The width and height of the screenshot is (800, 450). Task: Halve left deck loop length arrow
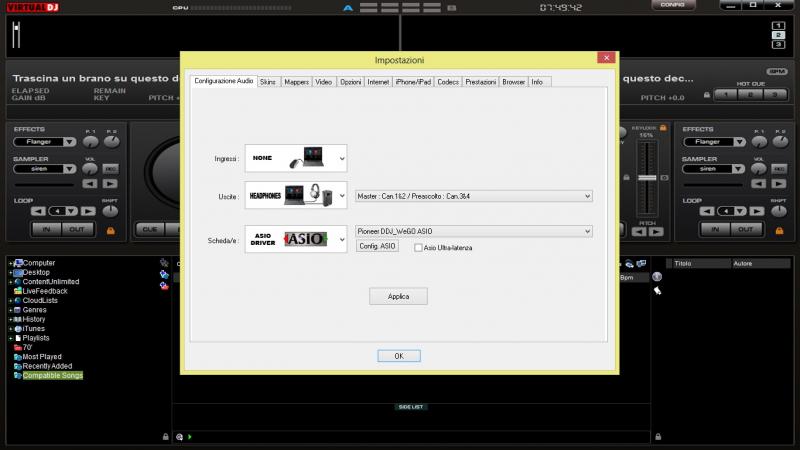pos(38,211)
